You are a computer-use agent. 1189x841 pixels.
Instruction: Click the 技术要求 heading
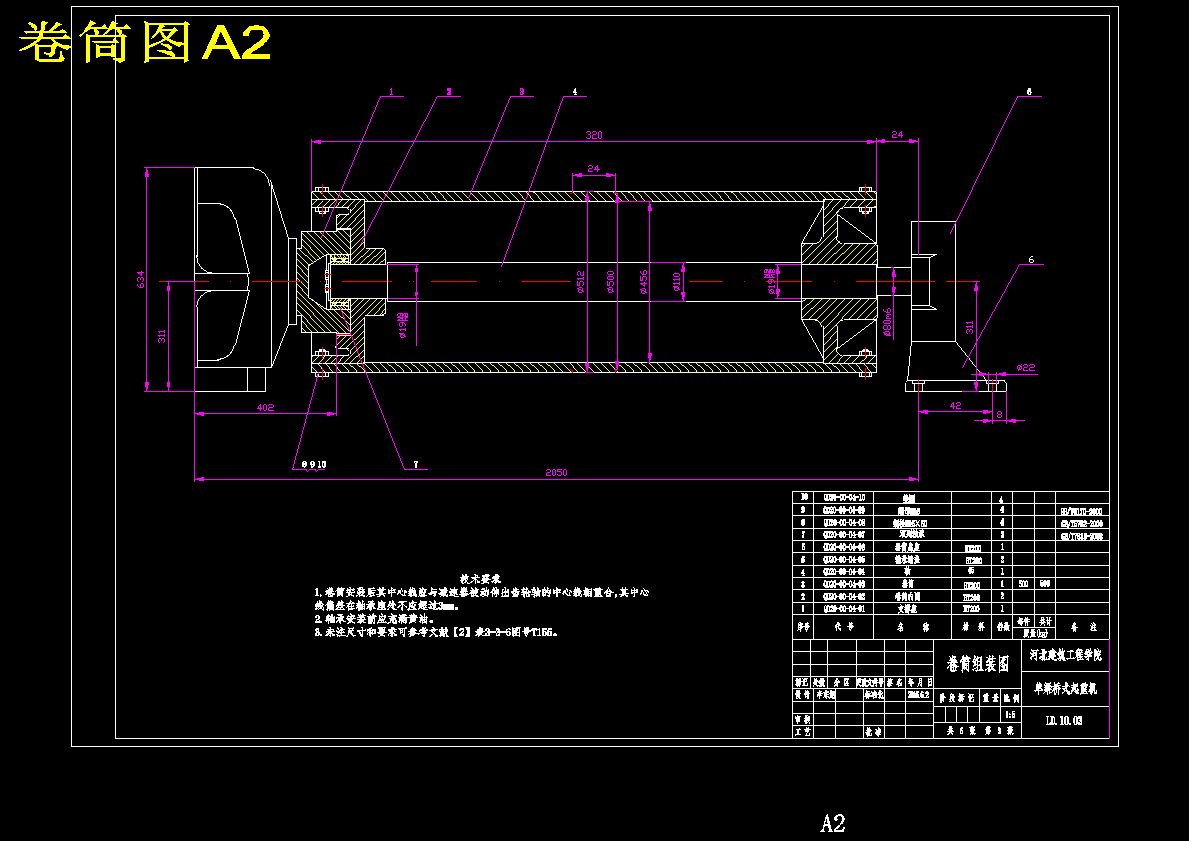point(480,579)
